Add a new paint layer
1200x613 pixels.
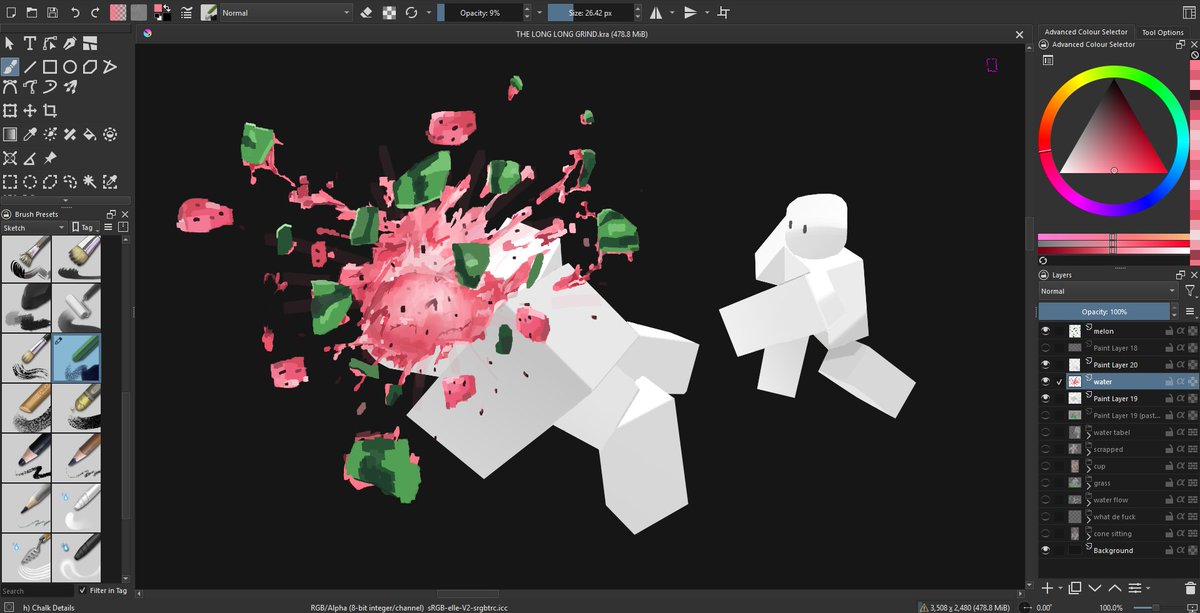1047,587
